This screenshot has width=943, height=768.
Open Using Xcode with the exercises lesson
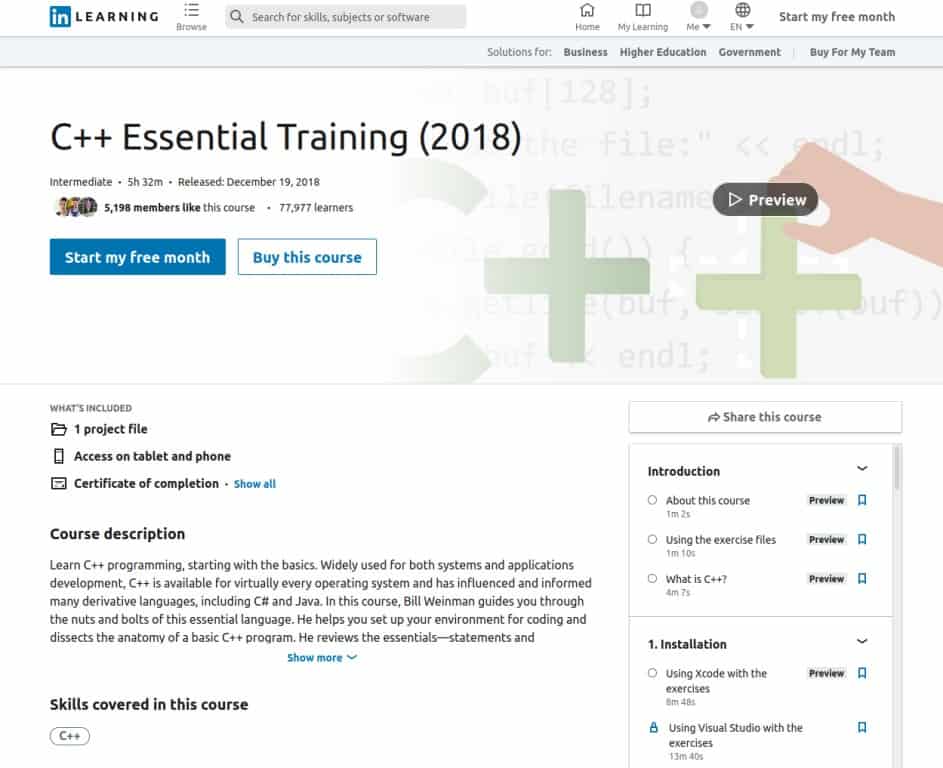[x=716, y=681]
